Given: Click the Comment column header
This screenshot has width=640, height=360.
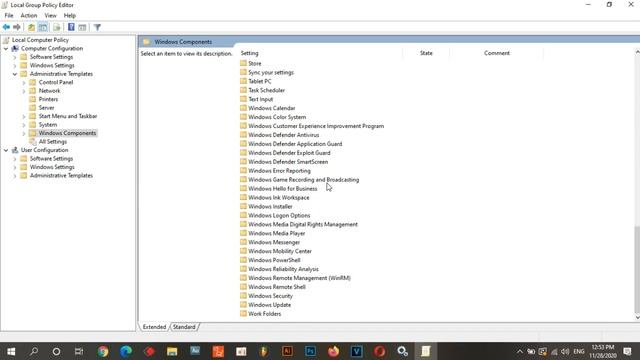Looking at the screenshot, I should pos(496,53).
